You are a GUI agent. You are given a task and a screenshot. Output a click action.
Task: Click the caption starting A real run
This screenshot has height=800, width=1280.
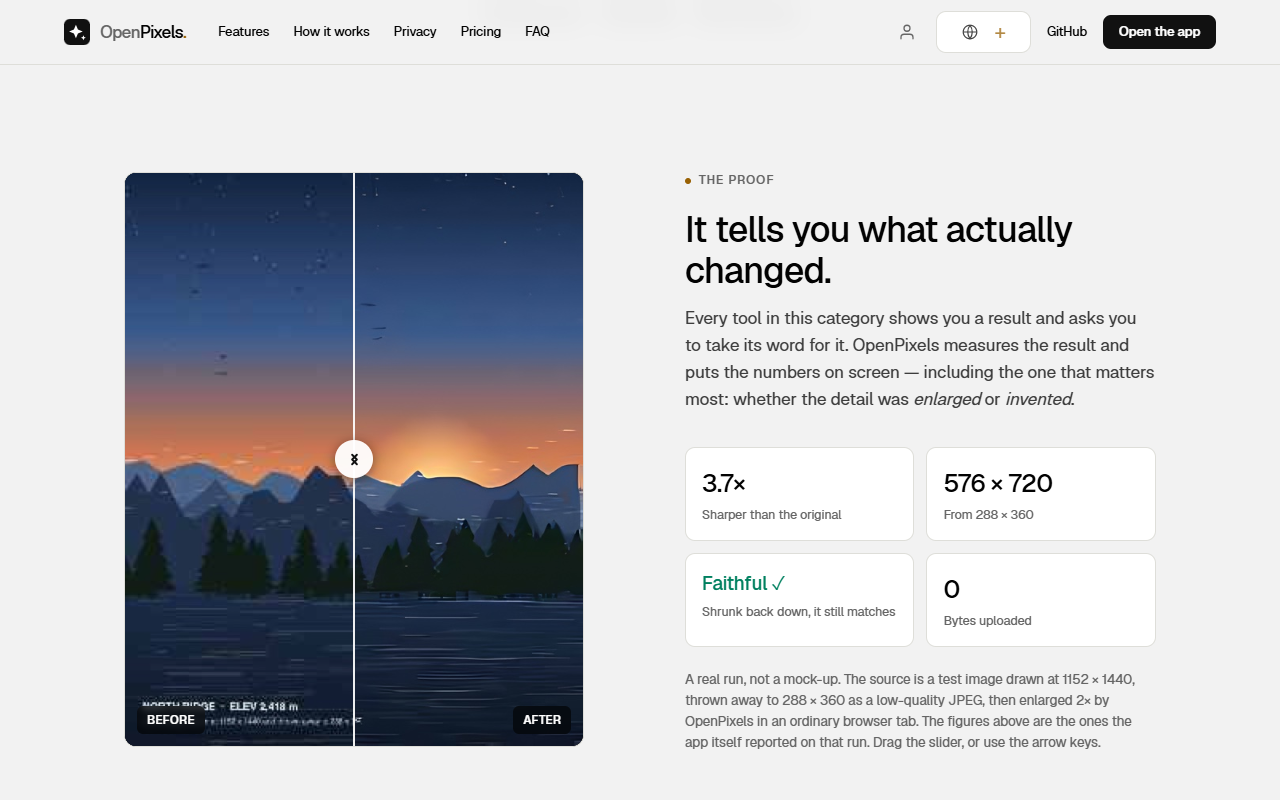pyautogui.click(x=909, y=711)
